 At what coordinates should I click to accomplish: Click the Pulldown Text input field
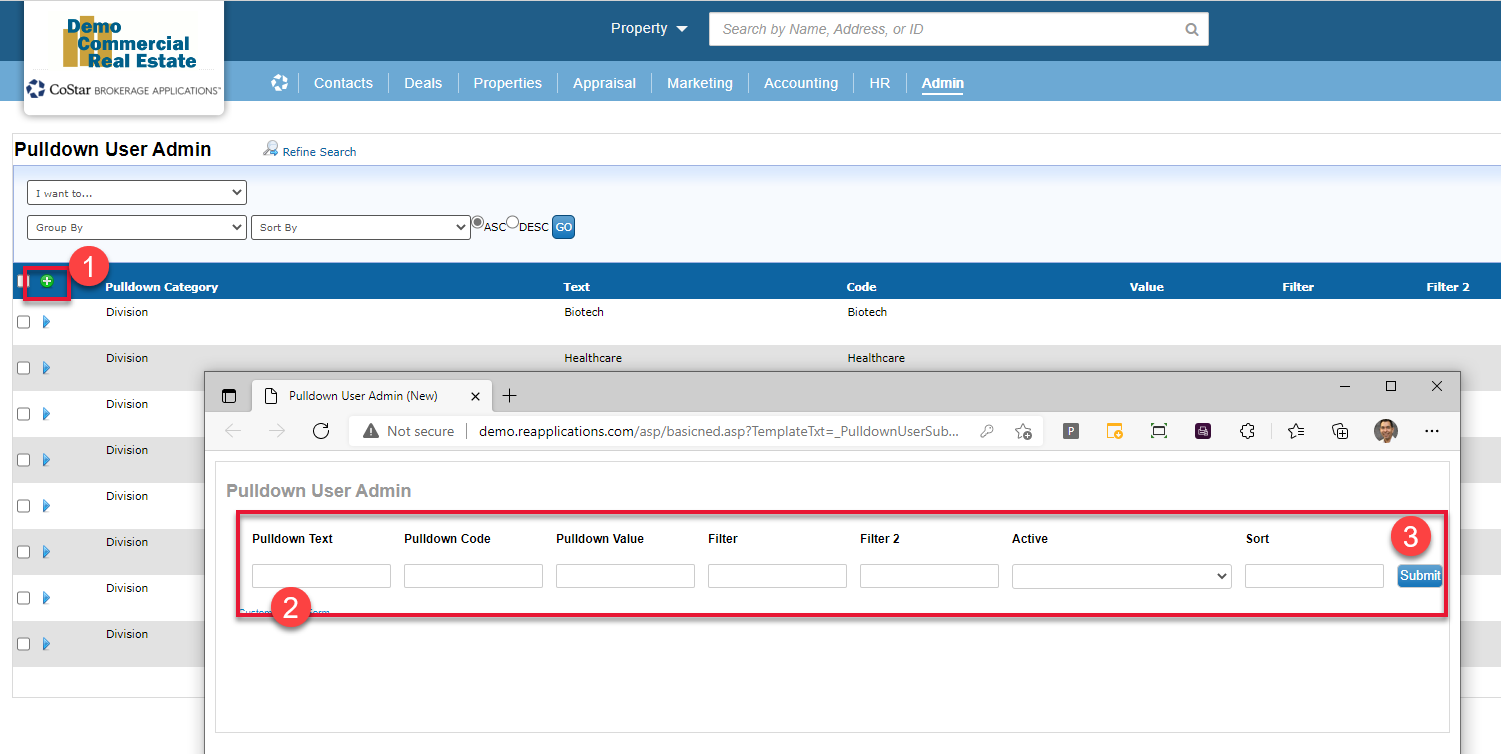click(321, 576)
